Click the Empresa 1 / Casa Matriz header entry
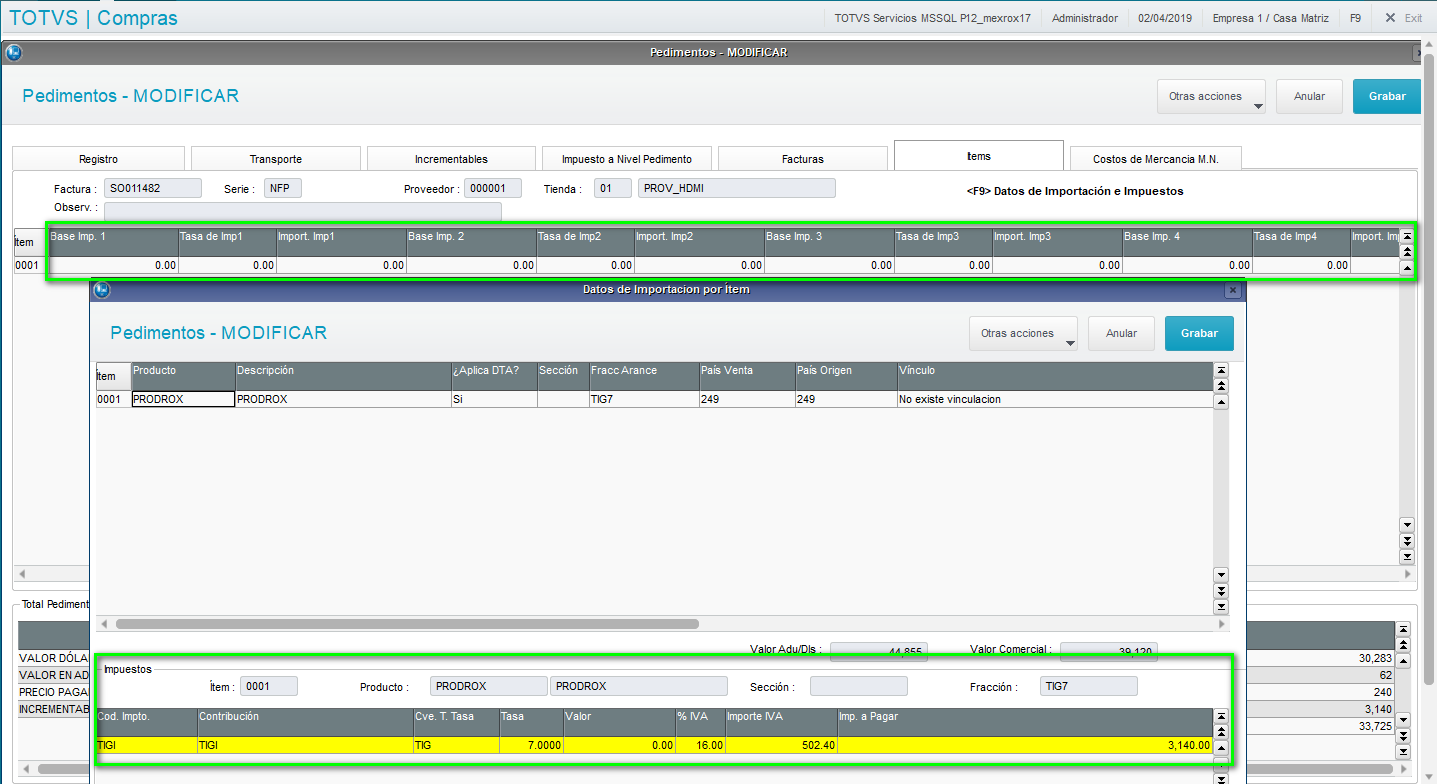Screen dimensions: 1437x784 [1270, 18]
